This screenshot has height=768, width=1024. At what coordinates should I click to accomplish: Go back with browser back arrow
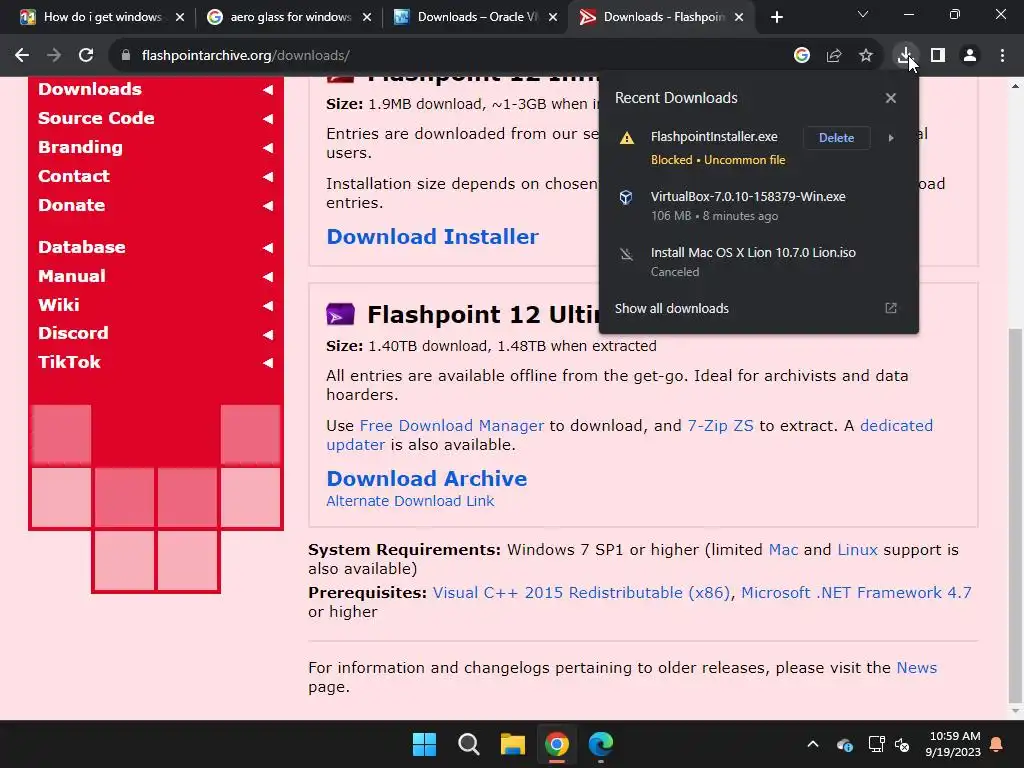(x=22, y=56)
